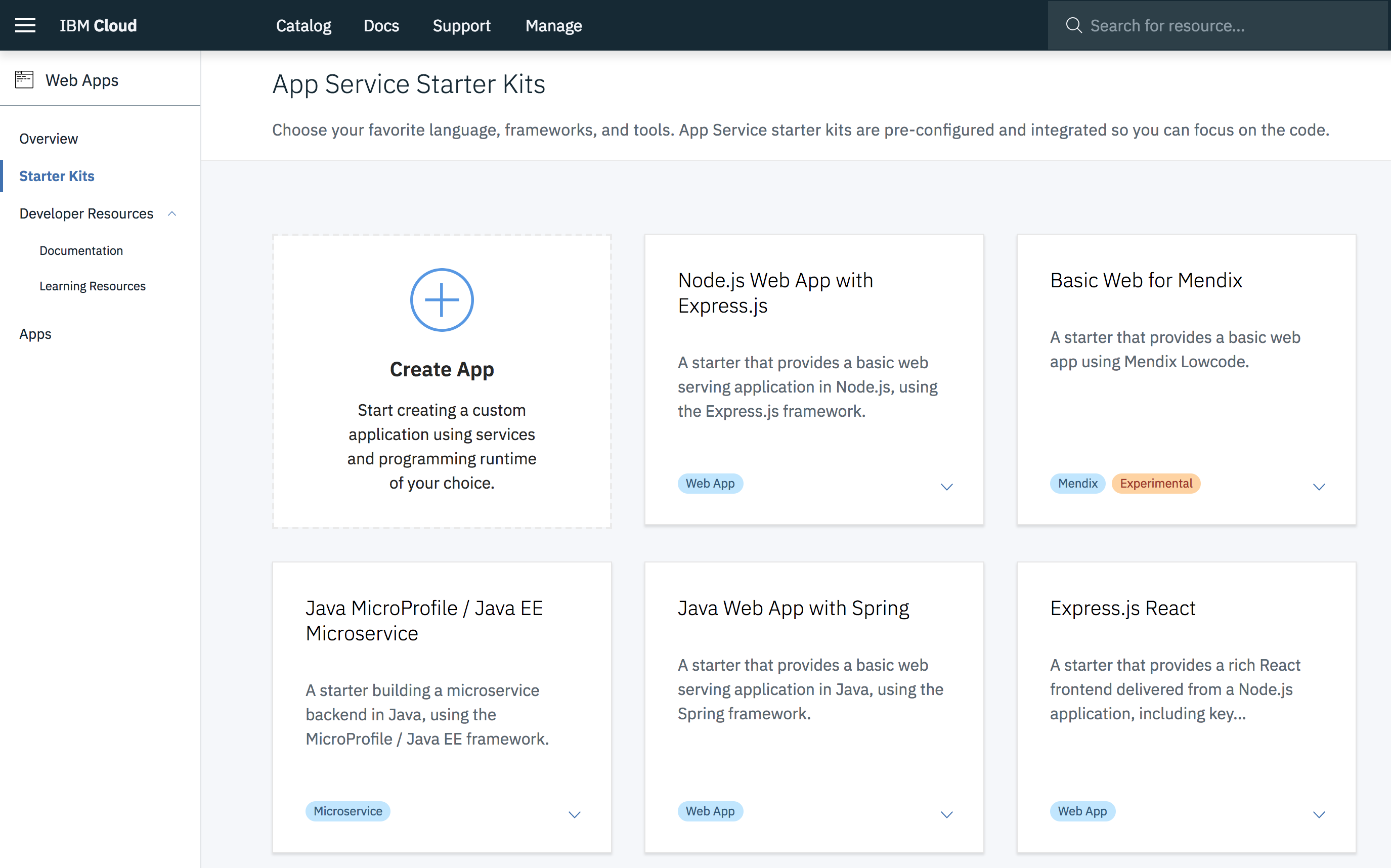The height and width of the screenshot is (868, 1391).
Task: Click the Web Apps calendar icon
Action: 24,80
